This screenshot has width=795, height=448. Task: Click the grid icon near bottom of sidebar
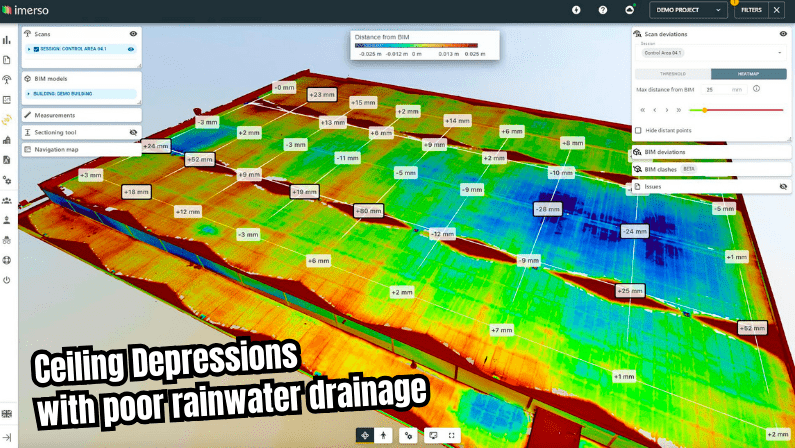(7, 414)
